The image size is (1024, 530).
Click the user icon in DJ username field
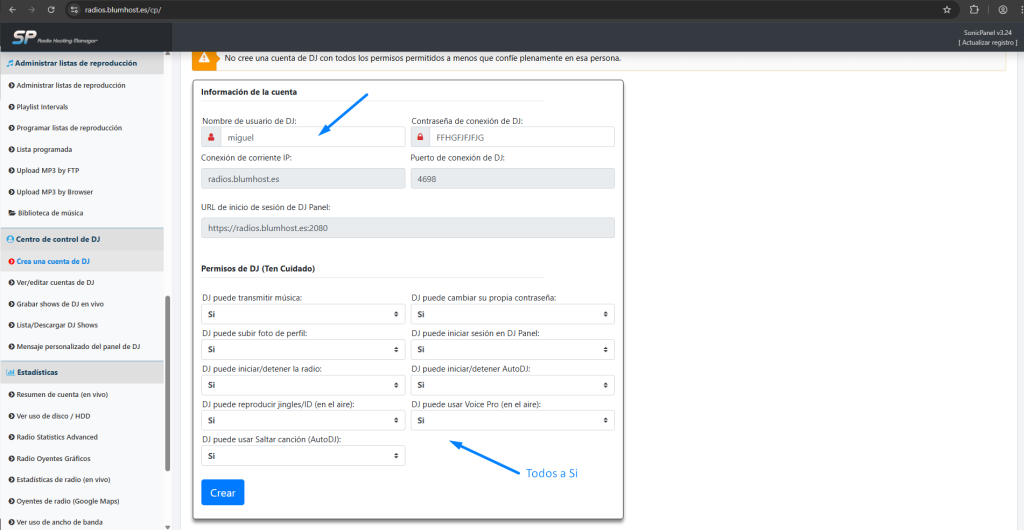pyautogui.click(x=212, y=137)
